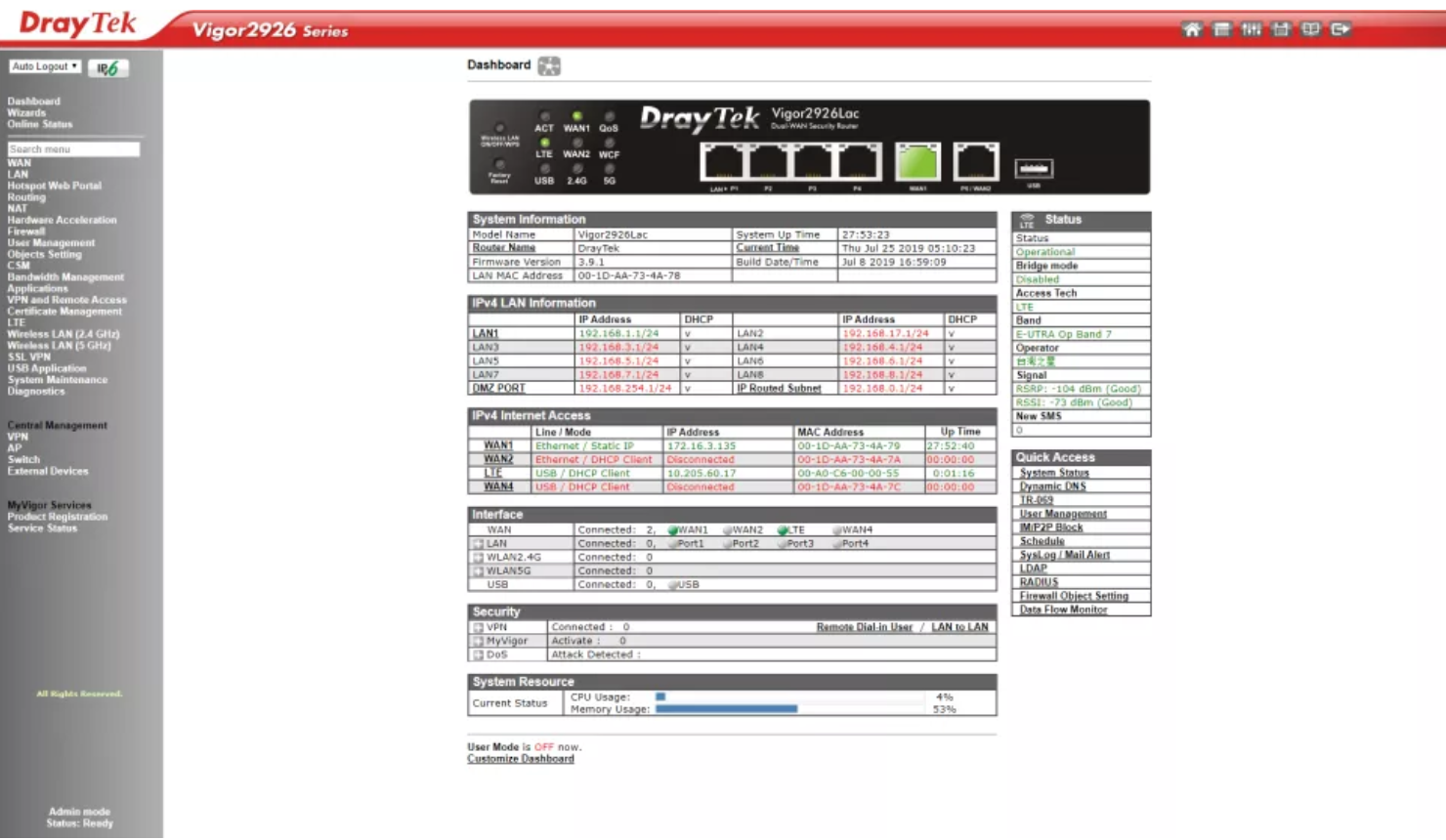This screenshot has height=840, width=1446.
Task: Open Data Flow Monitor in Quick Access
Action: pyautogui.click(x=1064, y=609)
